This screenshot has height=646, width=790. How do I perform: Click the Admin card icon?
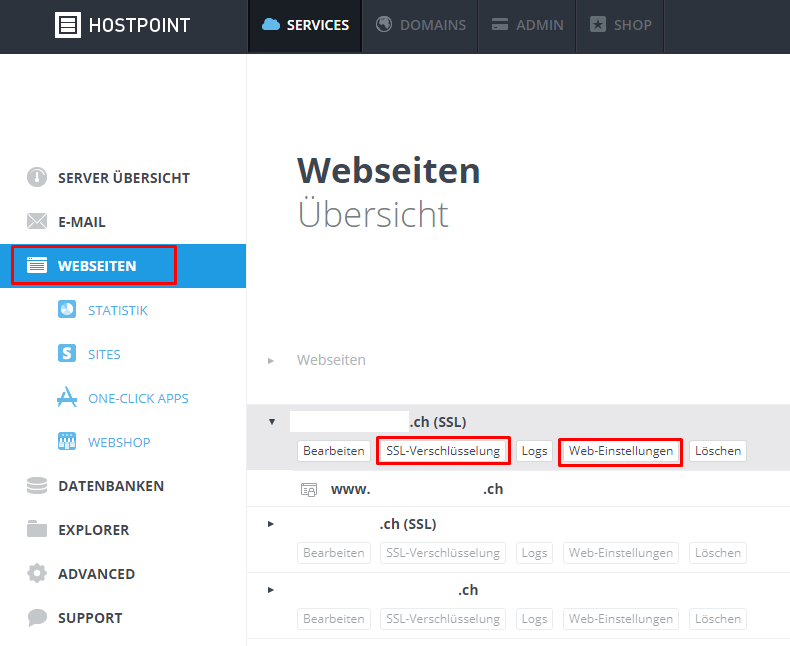coord(500,24)
